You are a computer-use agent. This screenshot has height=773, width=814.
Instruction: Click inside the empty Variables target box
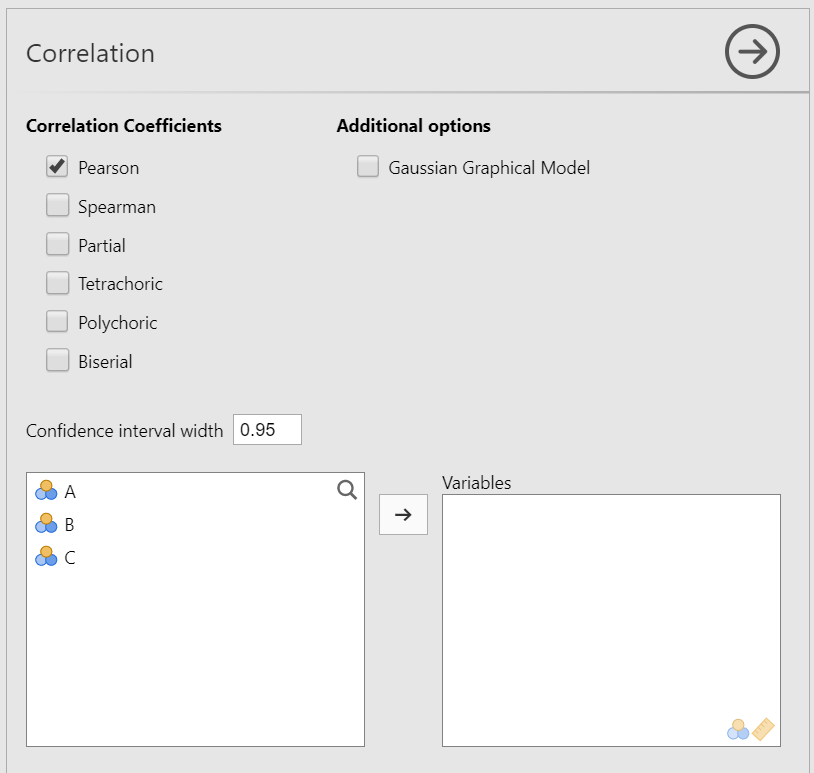click(611, 620)
